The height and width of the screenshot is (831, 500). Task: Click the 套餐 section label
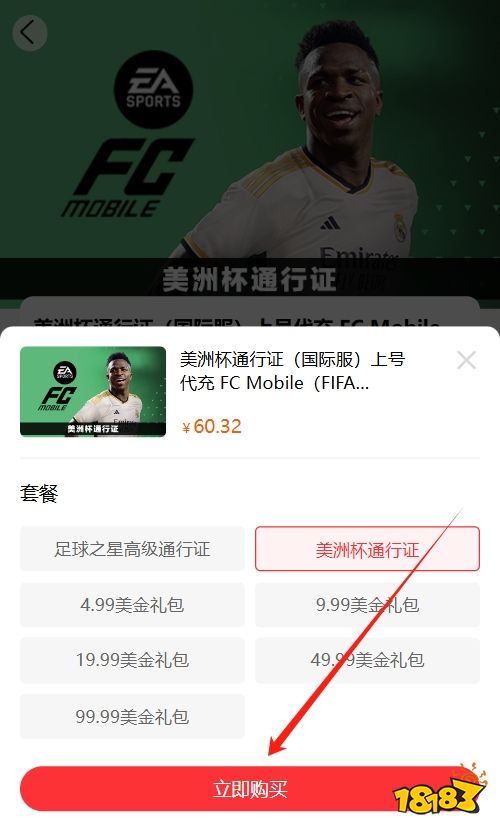click(x=39, y=493)
